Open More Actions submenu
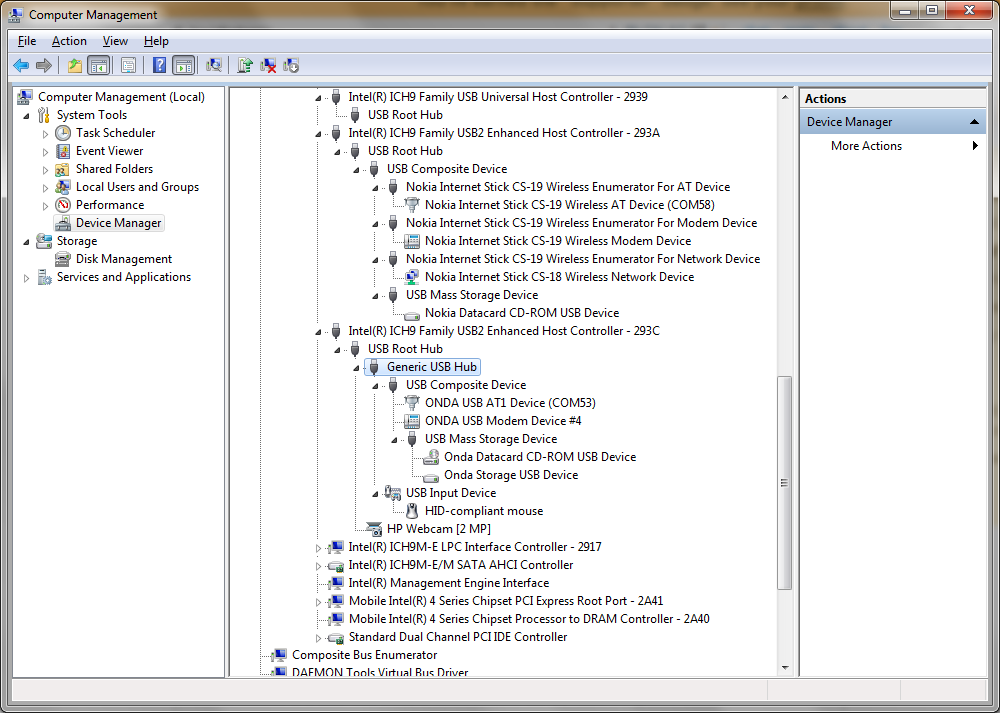This screenshot has width=1000, height=713. 892,146
